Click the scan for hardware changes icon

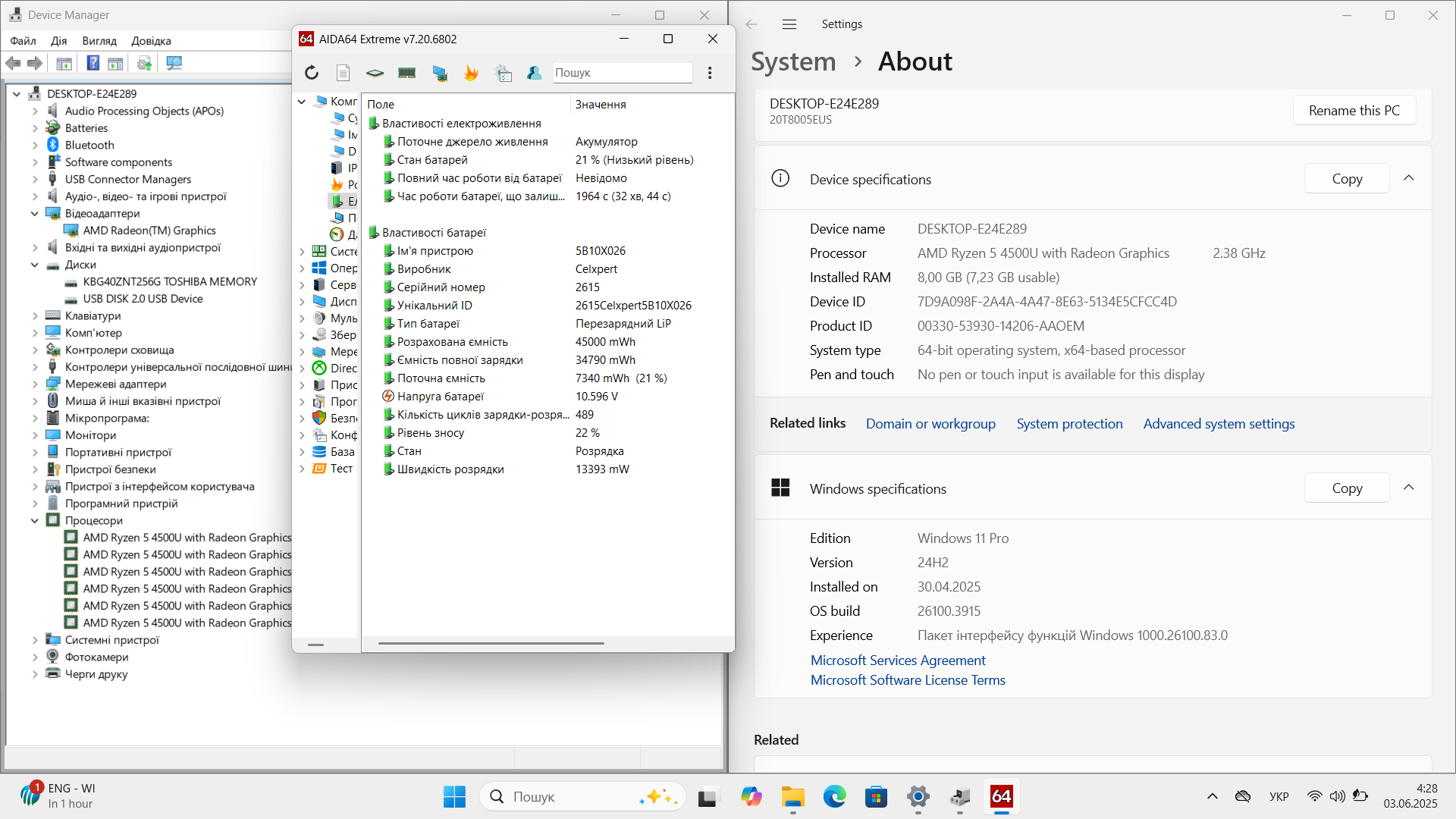pos(174,64)
